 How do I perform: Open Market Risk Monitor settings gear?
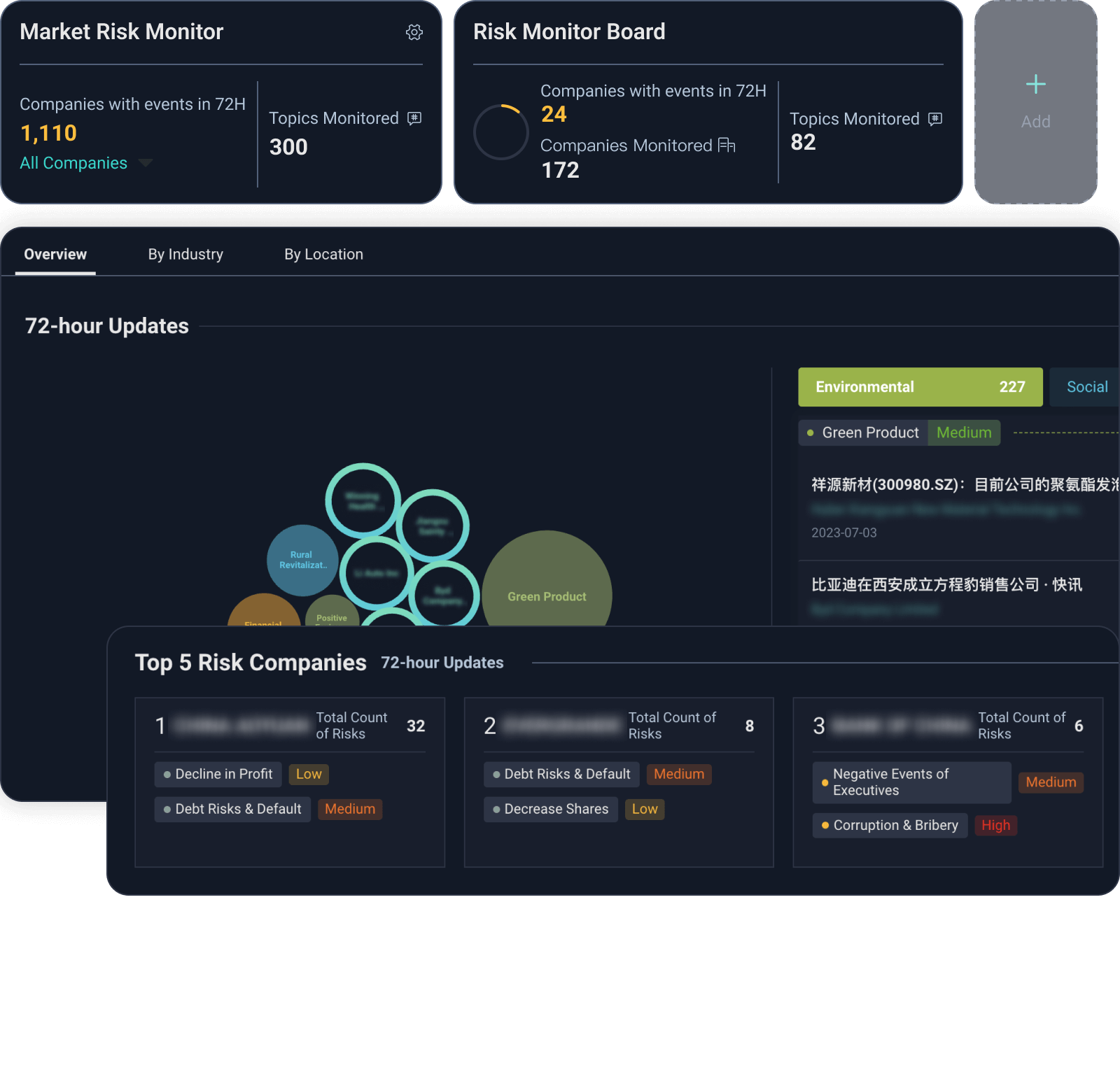click(x=414, y=32)
